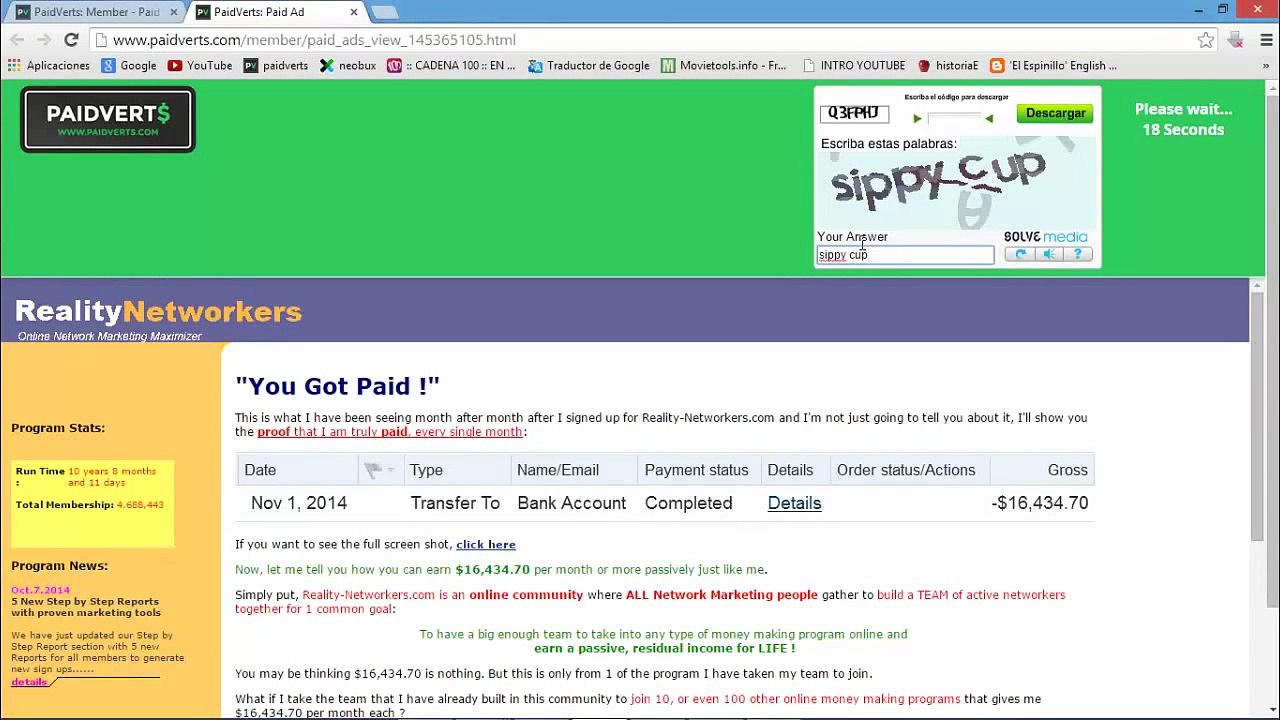Viewport: 1280px width, 720px height.
Task: Click the Solve Media logo
Action: coord(1045,237)
